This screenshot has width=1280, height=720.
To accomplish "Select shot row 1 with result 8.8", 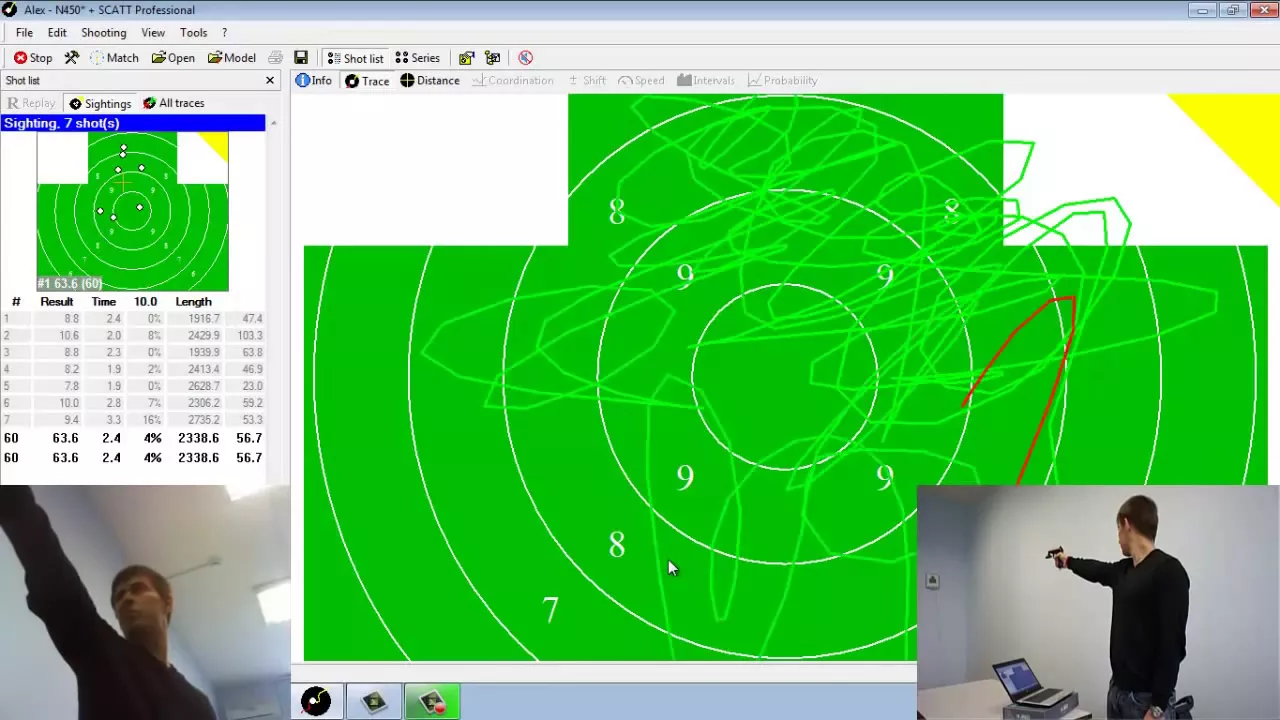I will 133,319.
